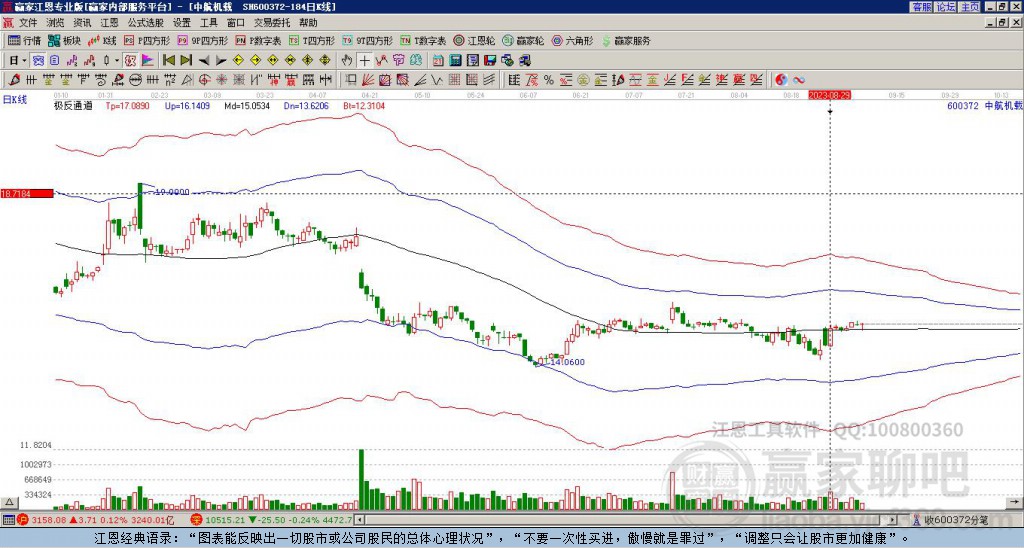Open the 窗口 menu
The height and width of the screenshot is (548, 1024).
(x=236, y=23)
